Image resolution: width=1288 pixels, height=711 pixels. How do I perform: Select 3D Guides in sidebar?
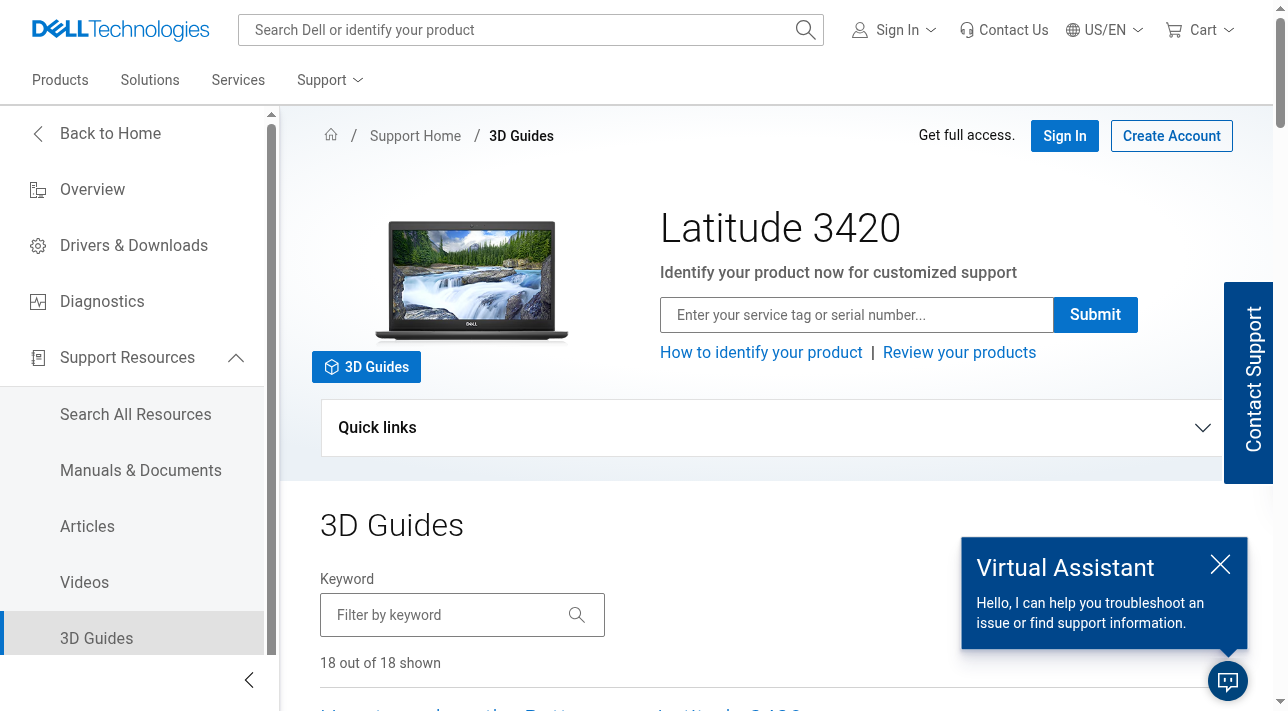point(132,634)
